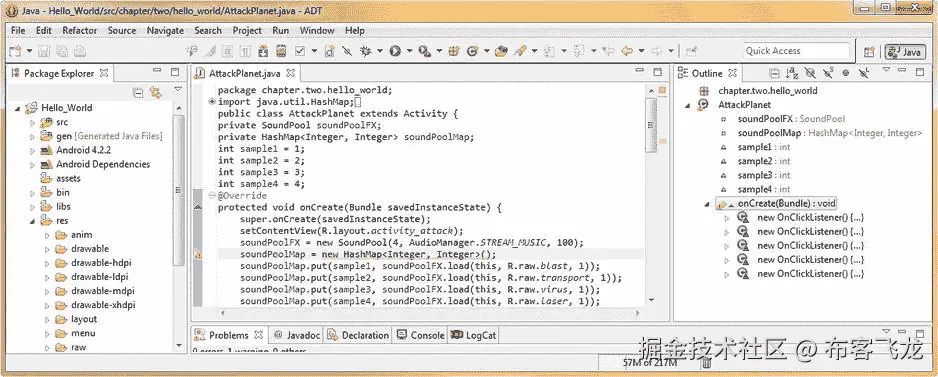
Task: Collapse the onCreate method fold marker
Action: pos(212,196)
